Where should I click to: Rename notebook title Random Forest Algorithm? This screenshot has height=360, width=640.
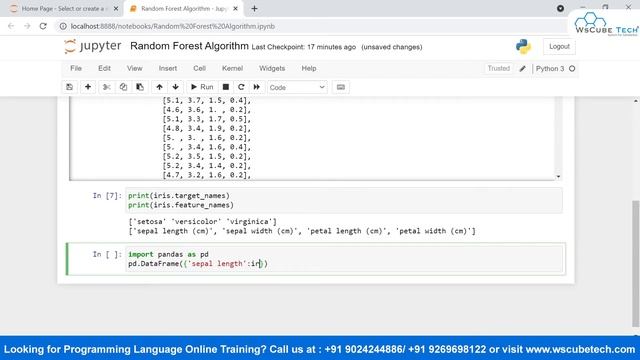189,46
